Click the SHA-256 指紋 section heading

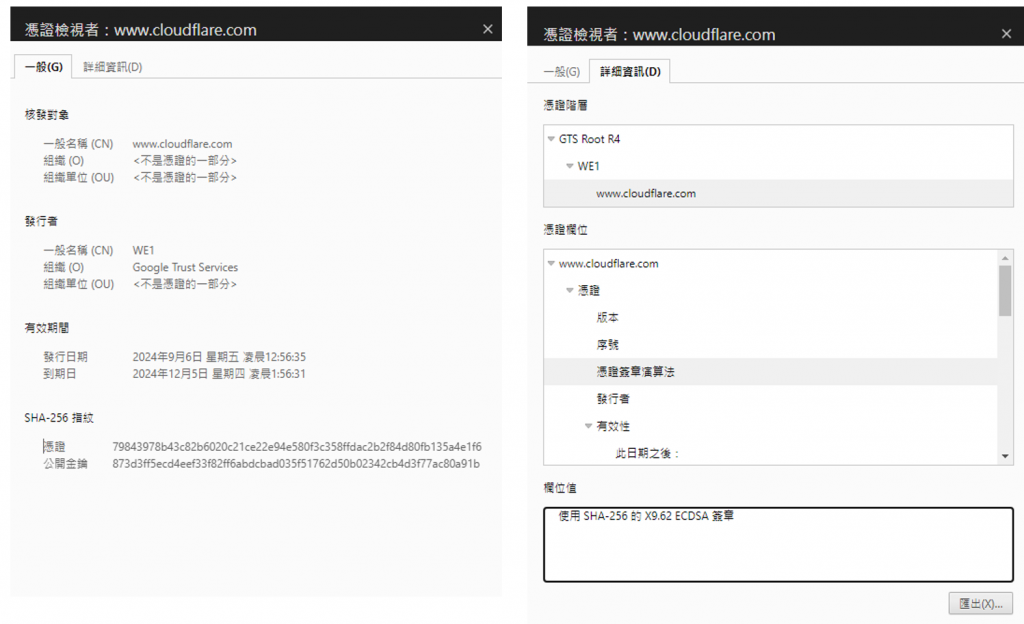click(x=59, y=418)
